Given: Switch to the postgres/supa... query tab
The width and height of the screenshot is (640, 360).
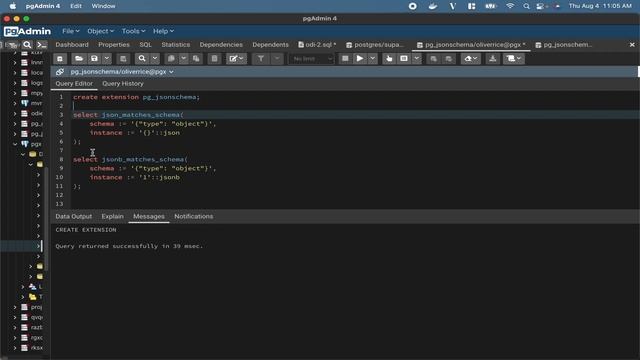Looking at the screenshot, I should [375, 44].
